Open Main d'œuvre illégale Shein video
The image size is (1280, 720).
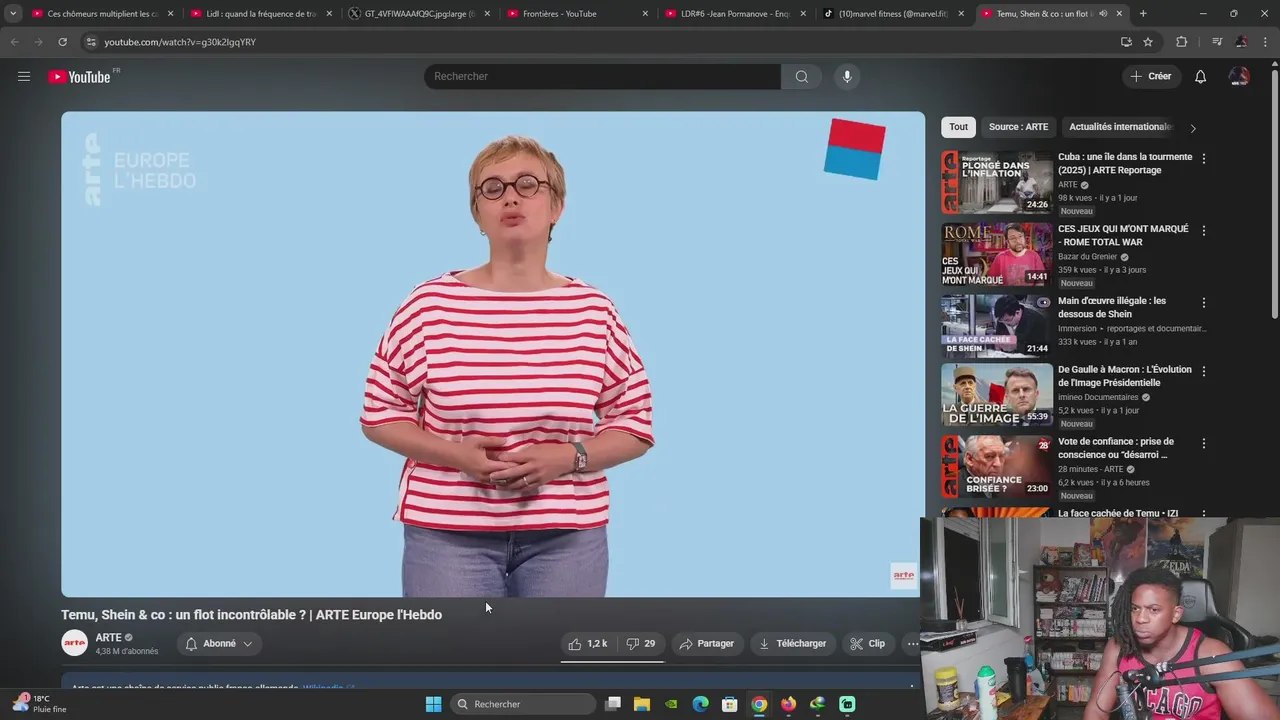click(997, 326)
